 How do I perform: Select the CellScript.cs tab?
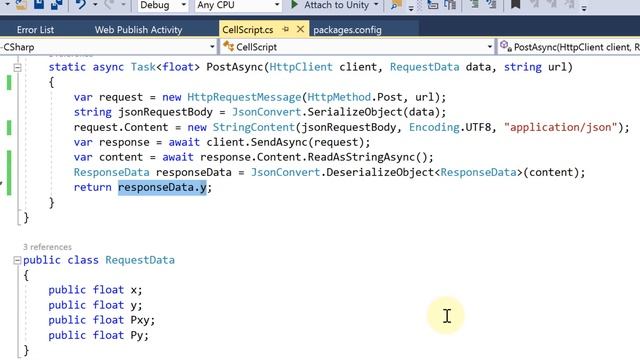pyautogui.click(x=248, y=30)
